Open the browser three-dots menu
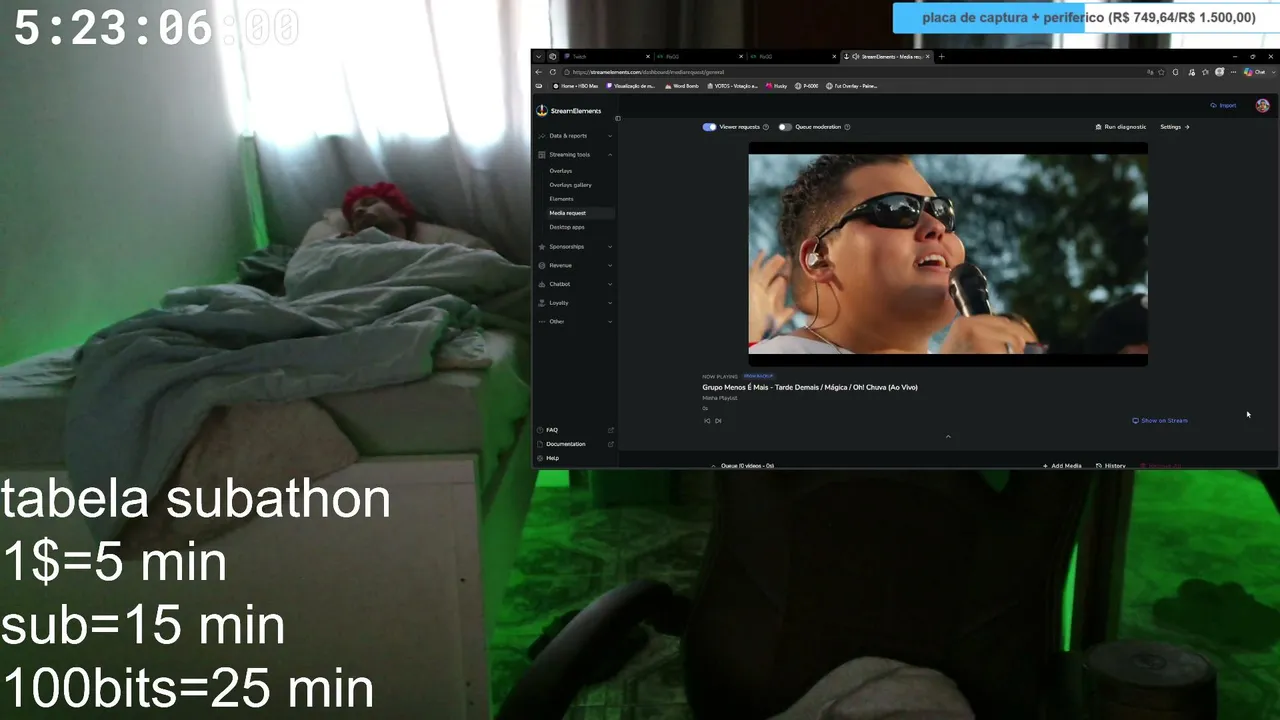This screenshot has height=720, width=1280. tap(1233, 72)
